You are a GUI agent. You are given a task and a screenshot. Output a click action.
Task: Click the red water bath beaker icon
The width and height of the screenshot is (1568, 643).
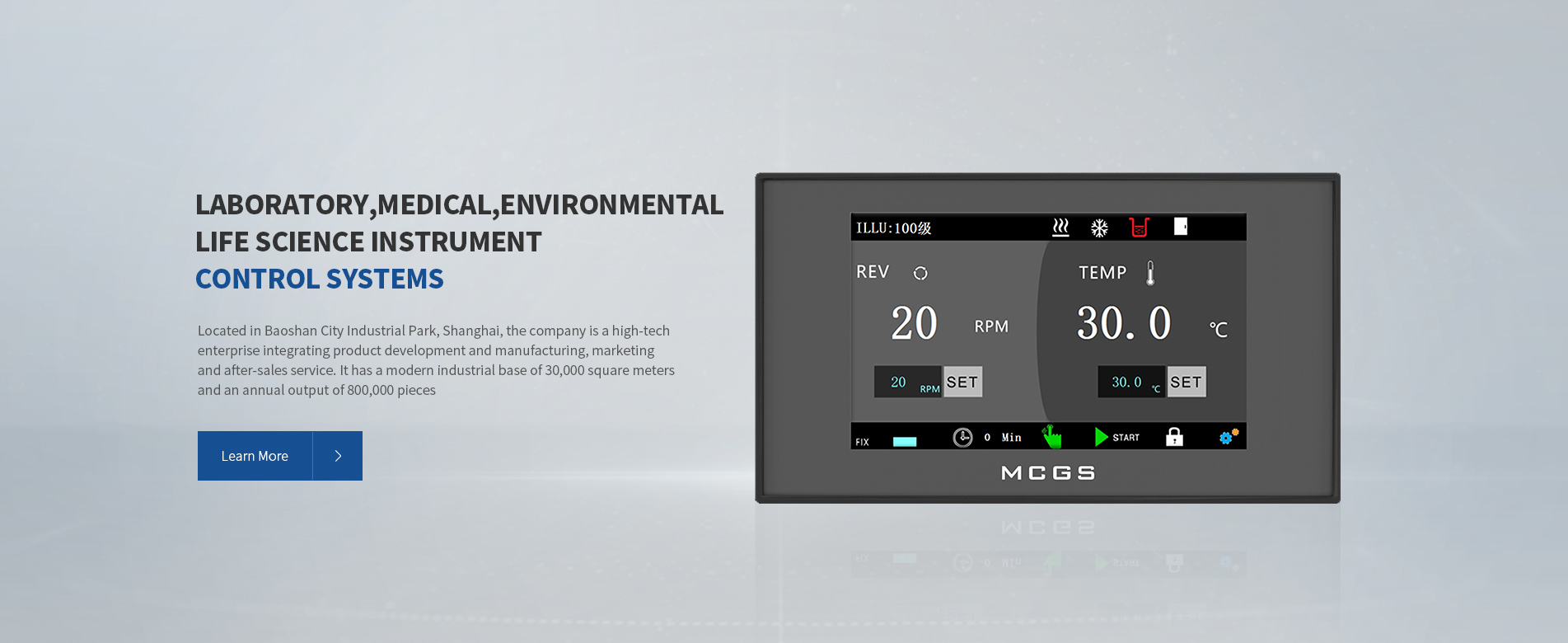tap(1139, 228)
